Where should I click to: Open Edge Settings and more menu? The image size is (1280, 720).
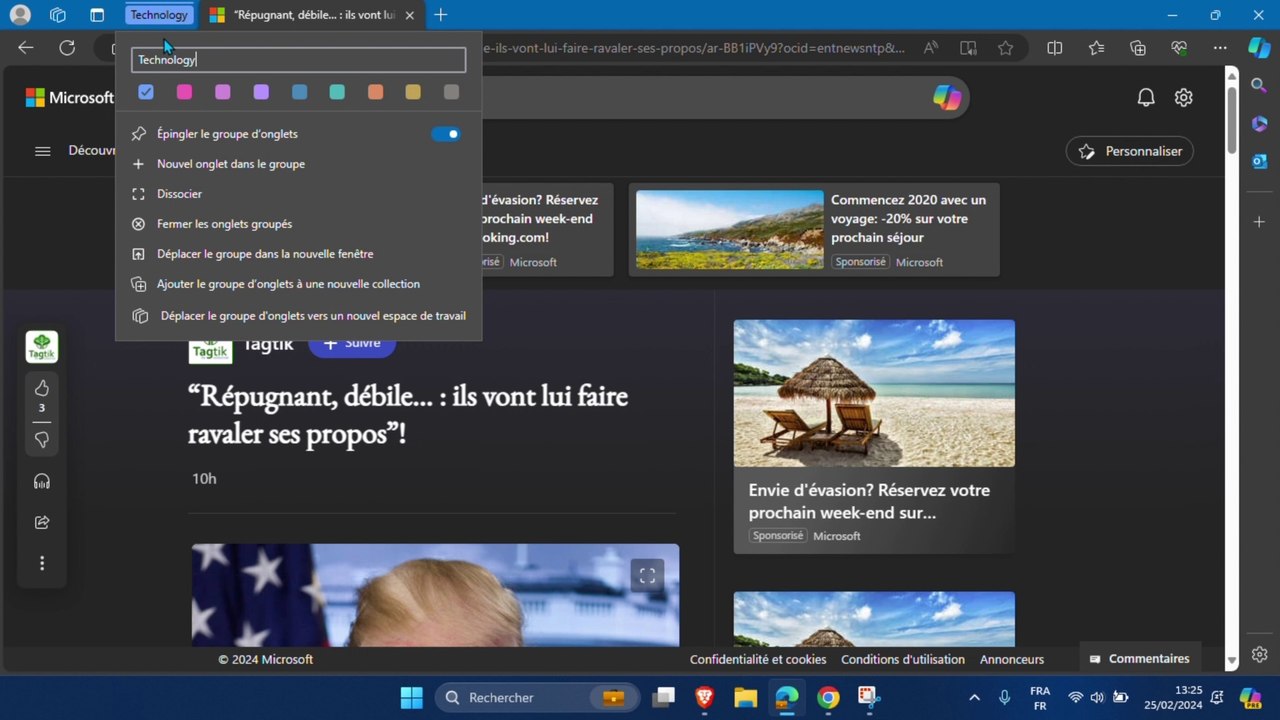(x=1220, y=47)
